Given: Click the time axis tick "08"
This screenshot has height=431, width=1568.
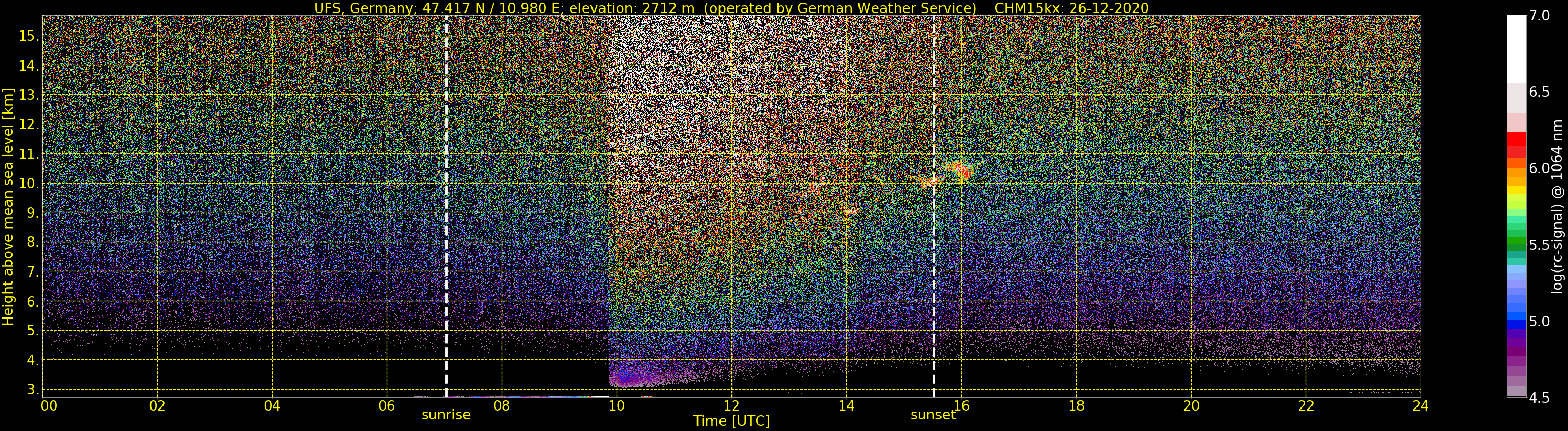Looking at the screenshot, I should 502,406.
